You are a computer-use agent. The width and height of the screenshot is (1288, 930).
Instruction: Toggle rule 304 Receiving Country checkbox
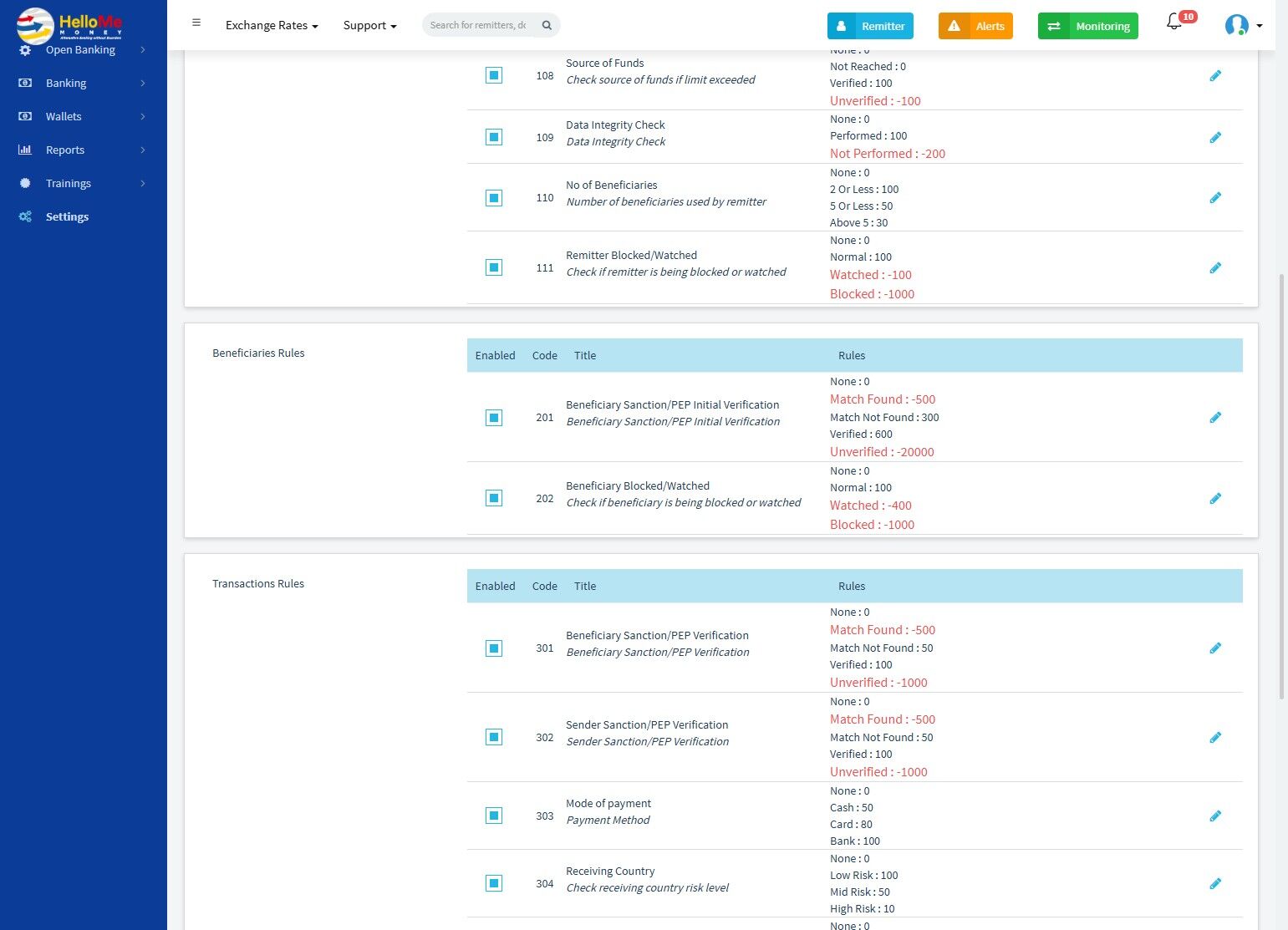[494, 883]
